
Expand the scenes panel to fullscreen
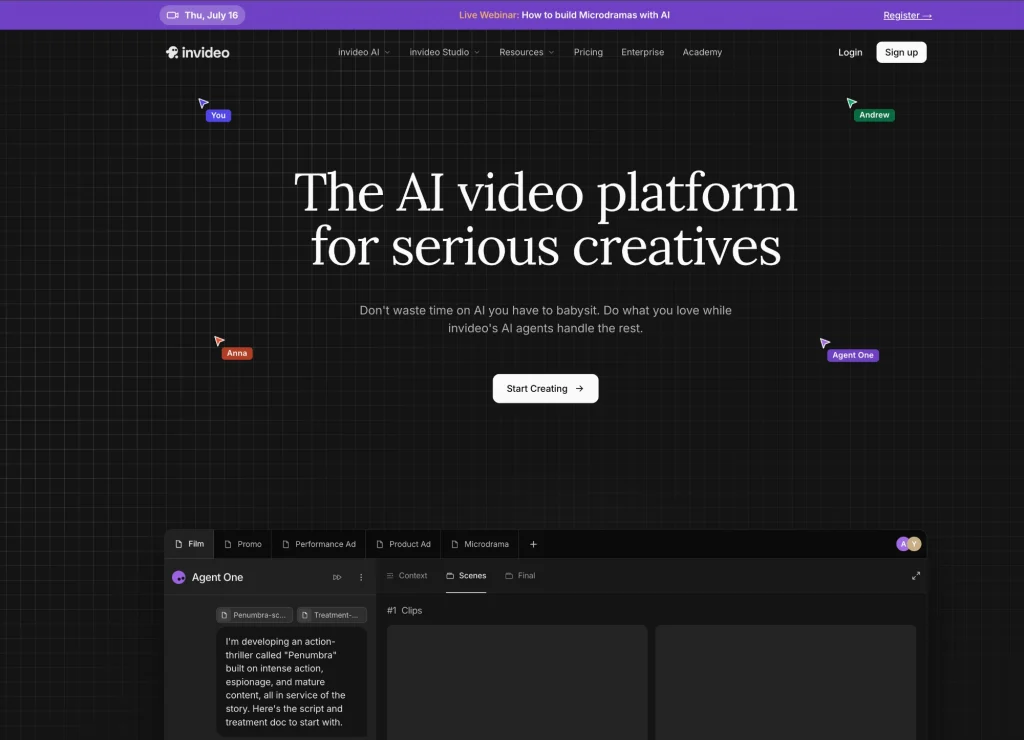(x=916, y=575)
